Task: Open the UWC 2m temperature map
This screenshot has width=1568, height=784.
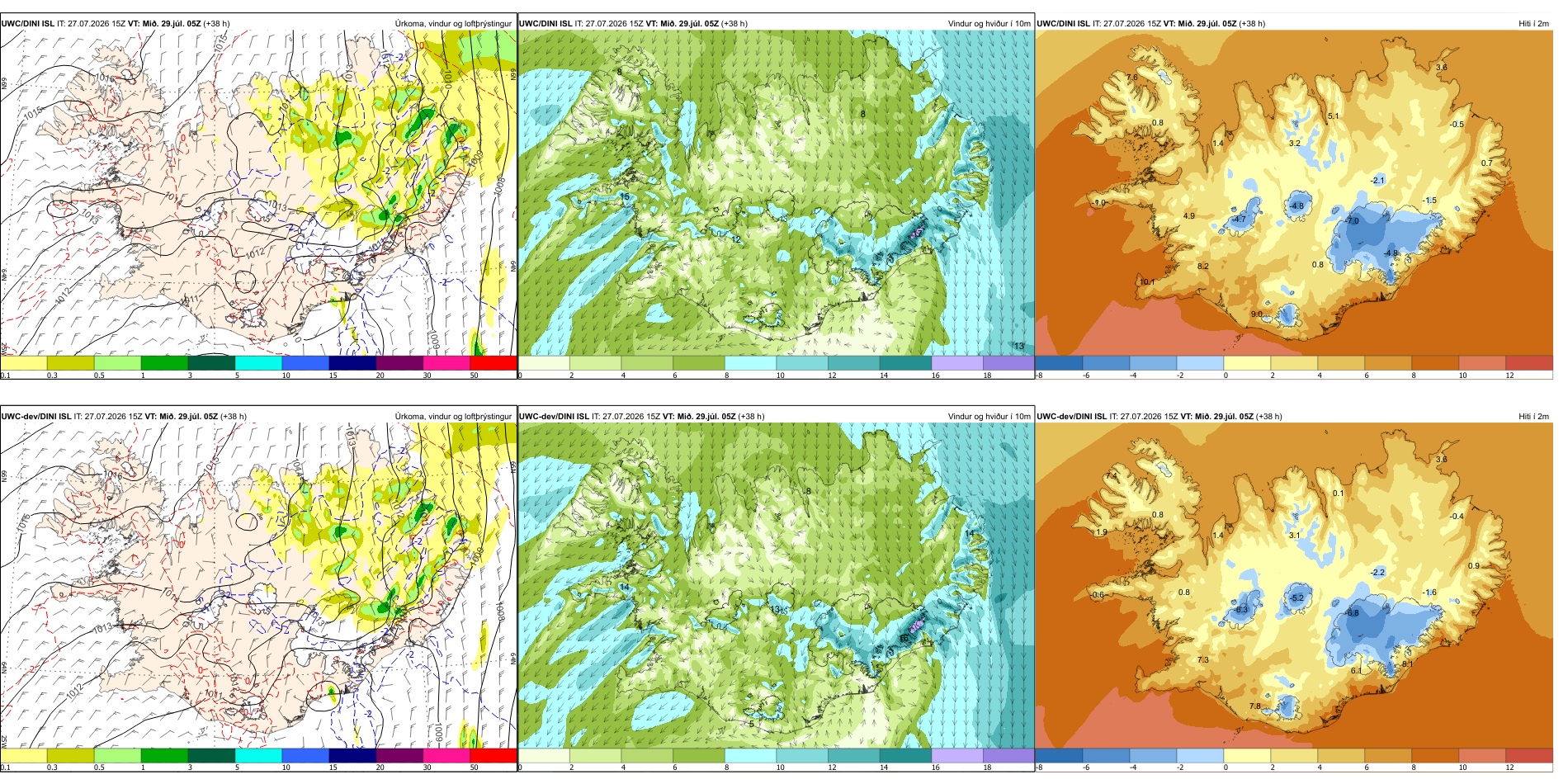Action: click(x=1294, y=193)
